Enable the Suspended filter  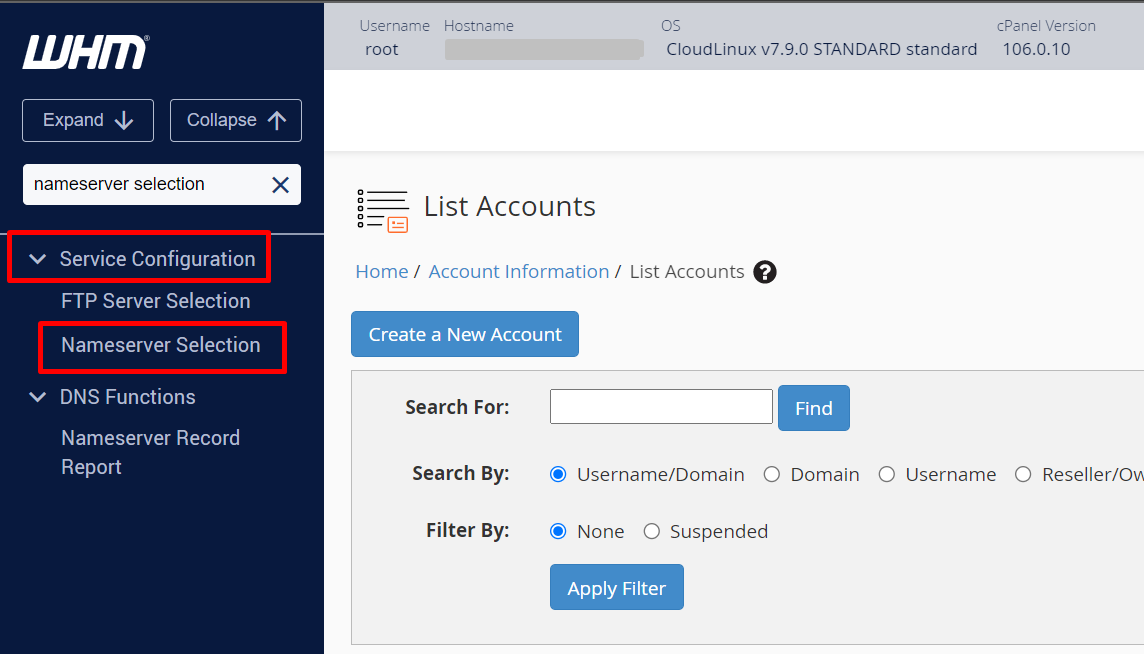[x=650, y=531]
